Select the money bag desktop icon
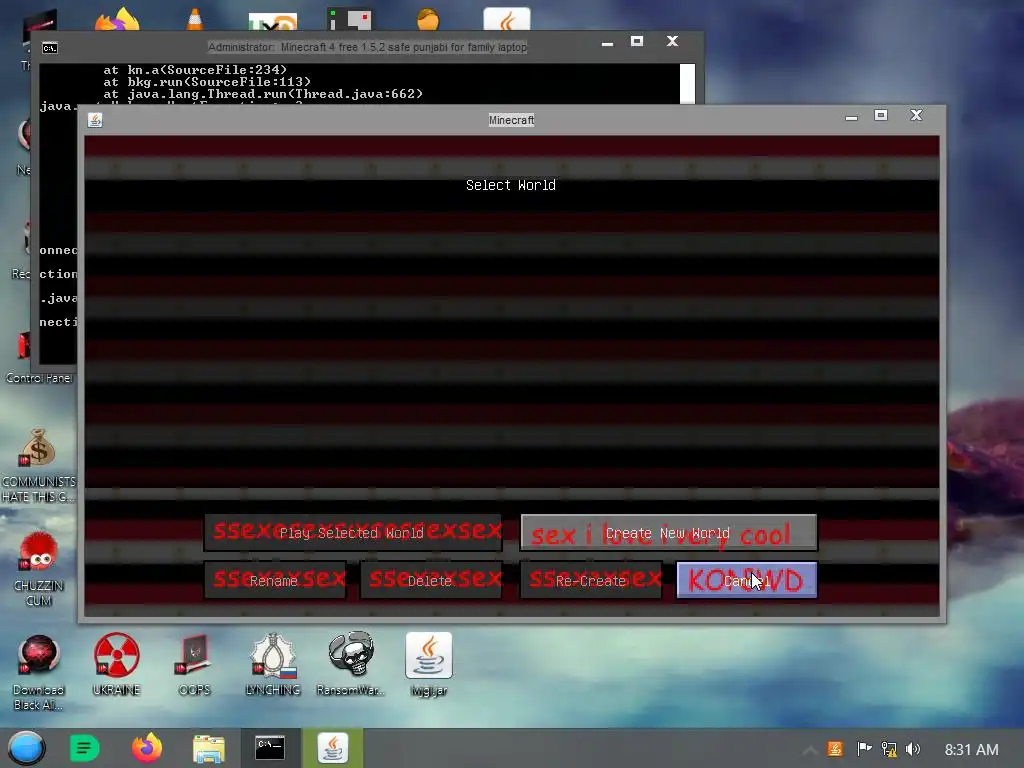Viewport: 1024px width, 768px height. pos(38,466)
